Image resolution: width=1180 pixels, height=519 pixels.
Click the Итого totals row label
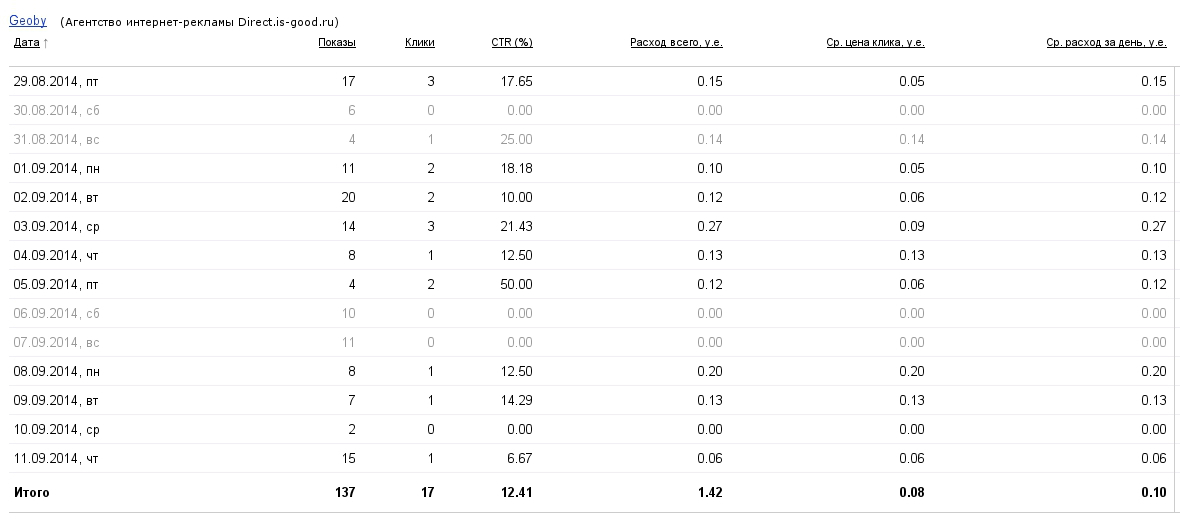click(31, 492)
